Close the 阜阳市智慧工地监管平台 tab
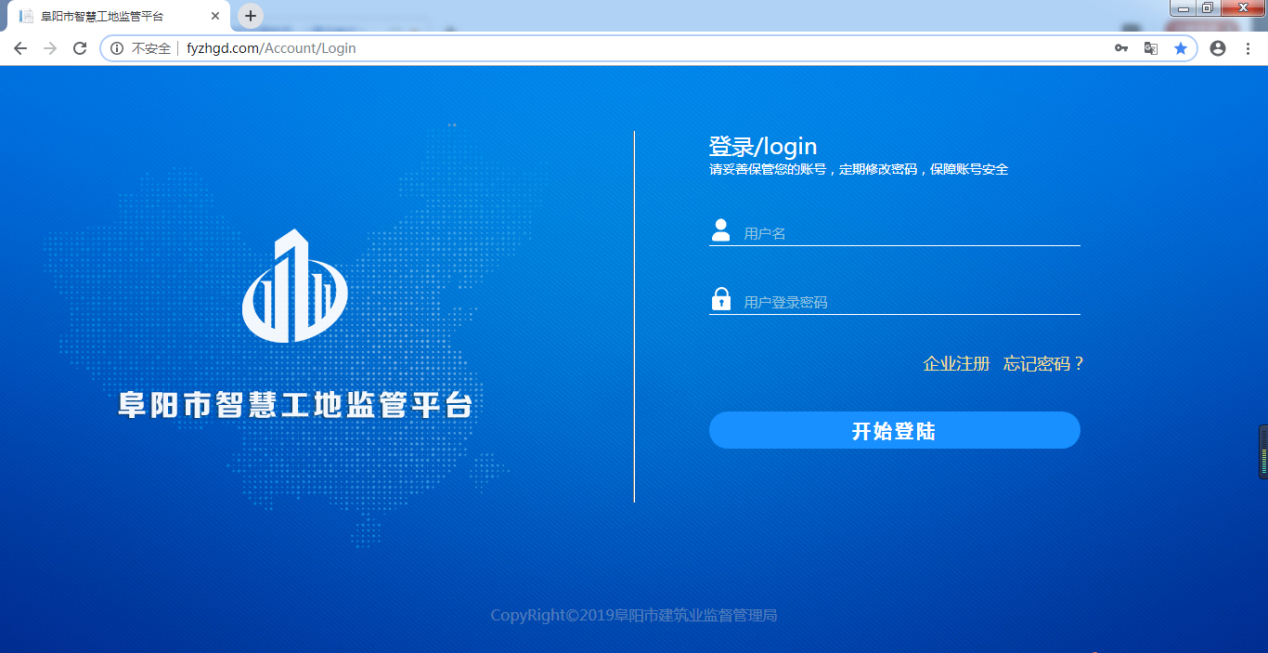 pos(215,16)
